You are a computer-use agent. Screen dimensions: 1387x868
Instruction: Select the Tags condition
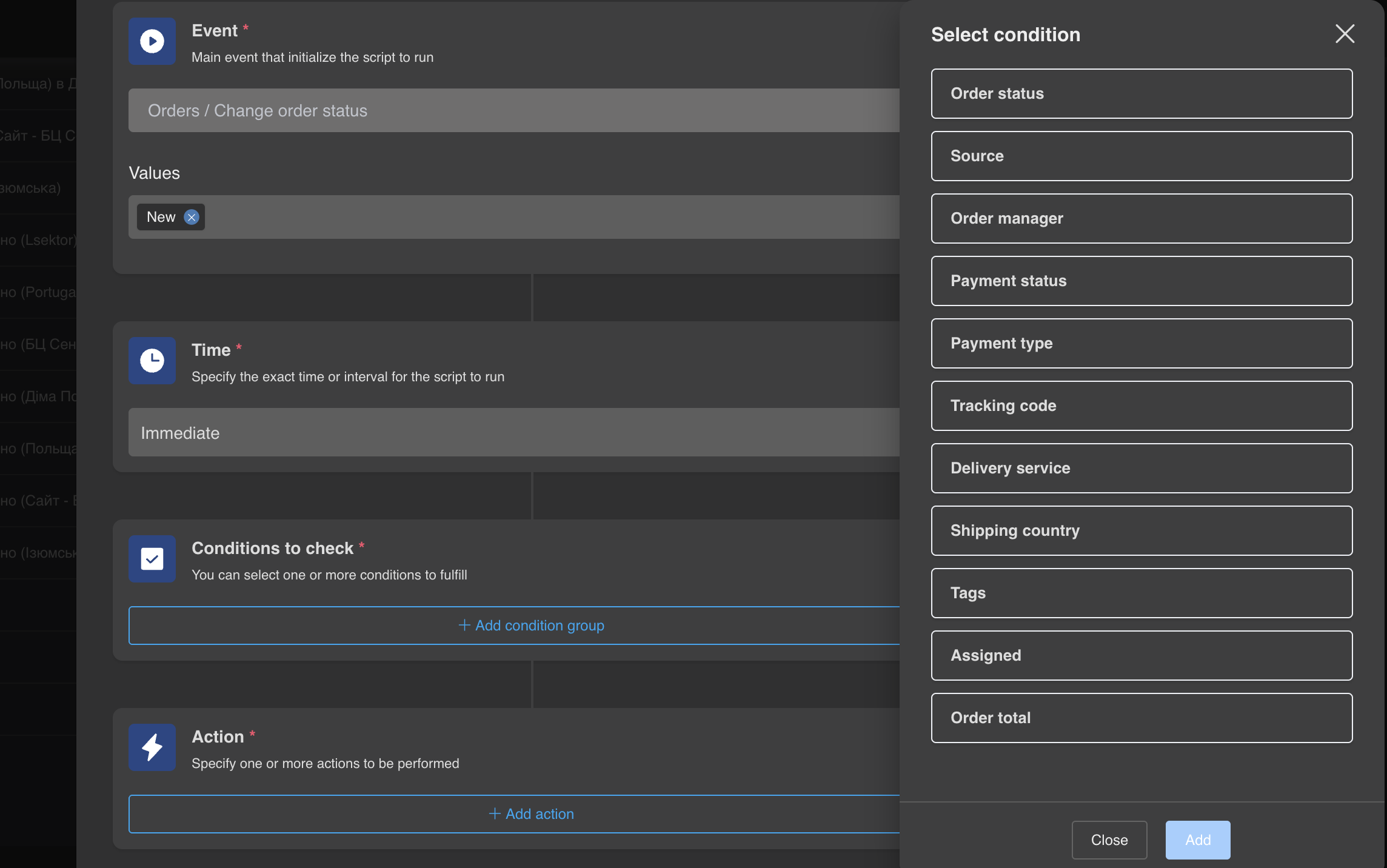[1141, 593]
